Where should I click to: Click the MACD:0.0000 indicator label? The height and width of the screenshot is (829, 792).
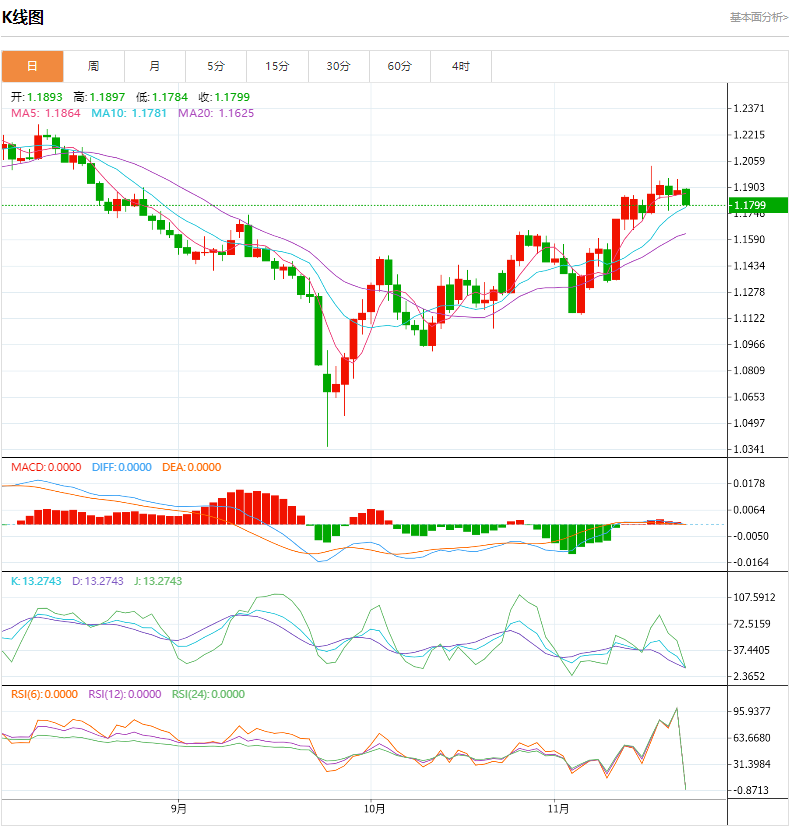tap(47, 467)
